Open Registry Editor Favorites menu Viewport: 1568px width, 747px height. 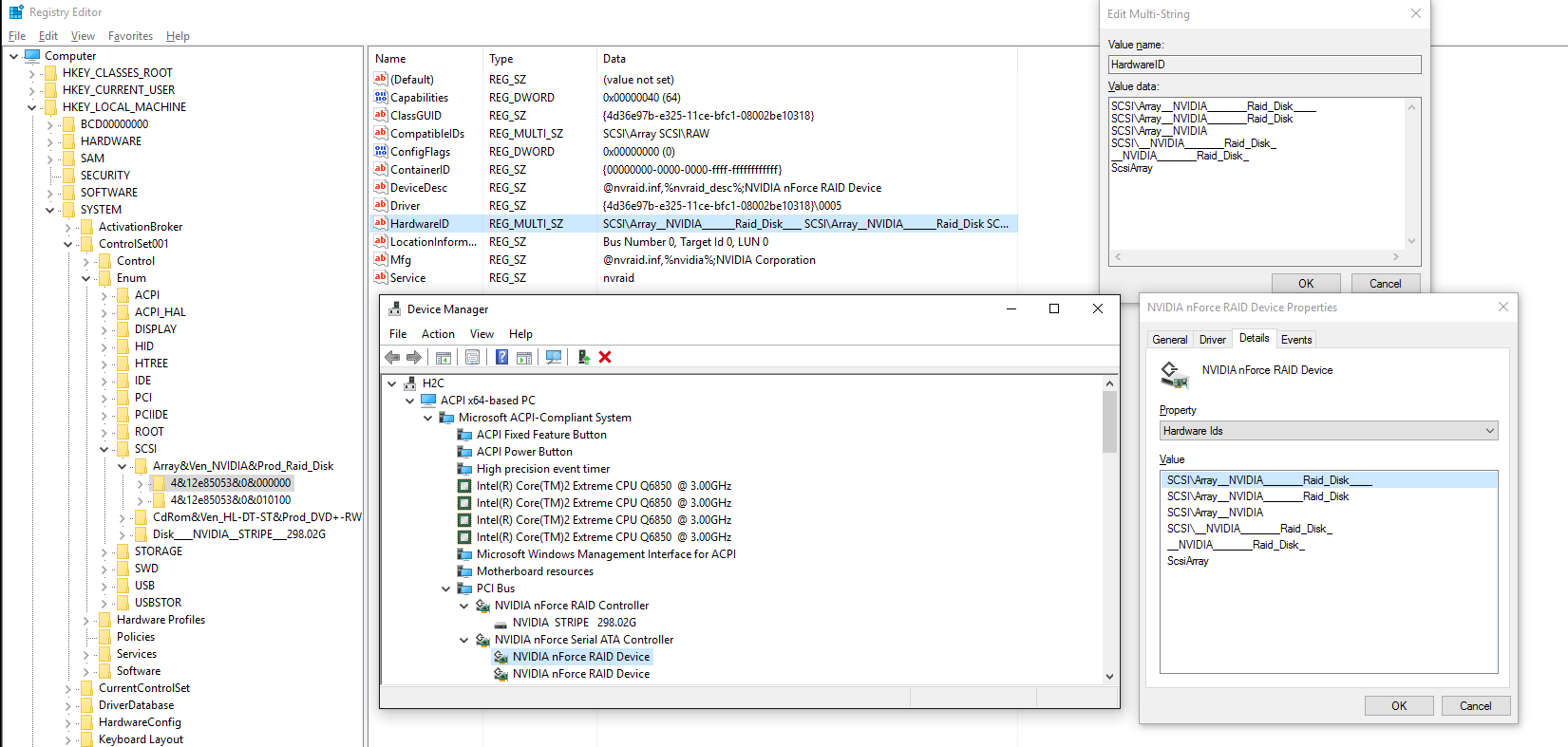(130, 36)
